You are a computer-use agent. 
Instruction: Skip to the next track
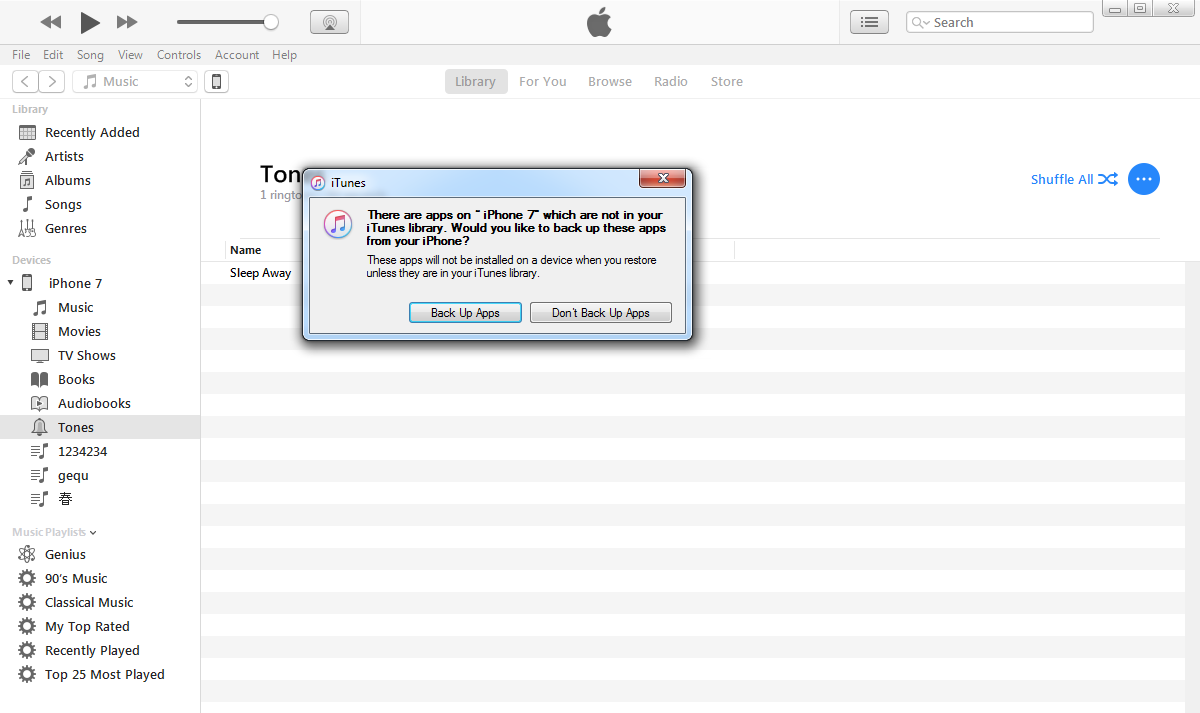coord(127,22)
